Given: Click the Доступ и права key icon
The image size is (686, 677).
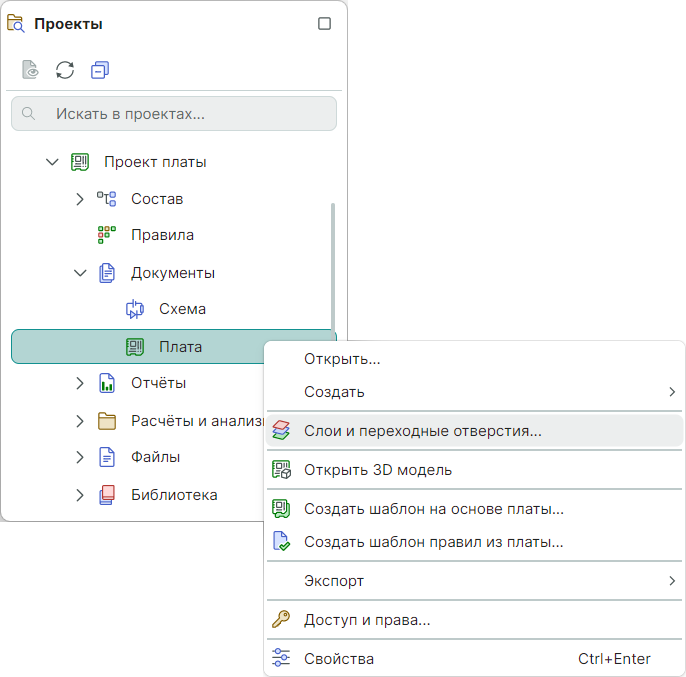Looking at the screenshot, I should [x=281, y=620].
